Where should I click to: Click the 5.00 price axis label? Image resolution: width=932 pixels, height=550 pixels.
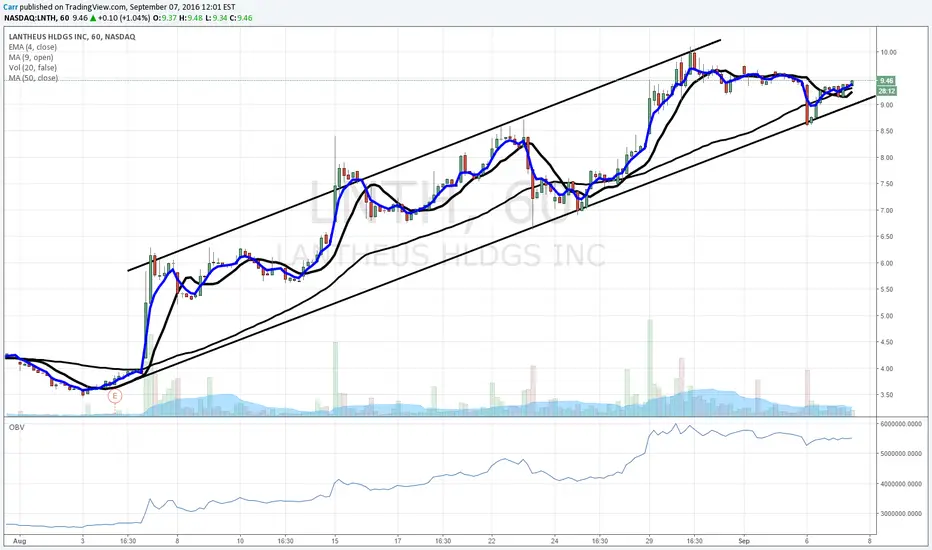[886, 316]
